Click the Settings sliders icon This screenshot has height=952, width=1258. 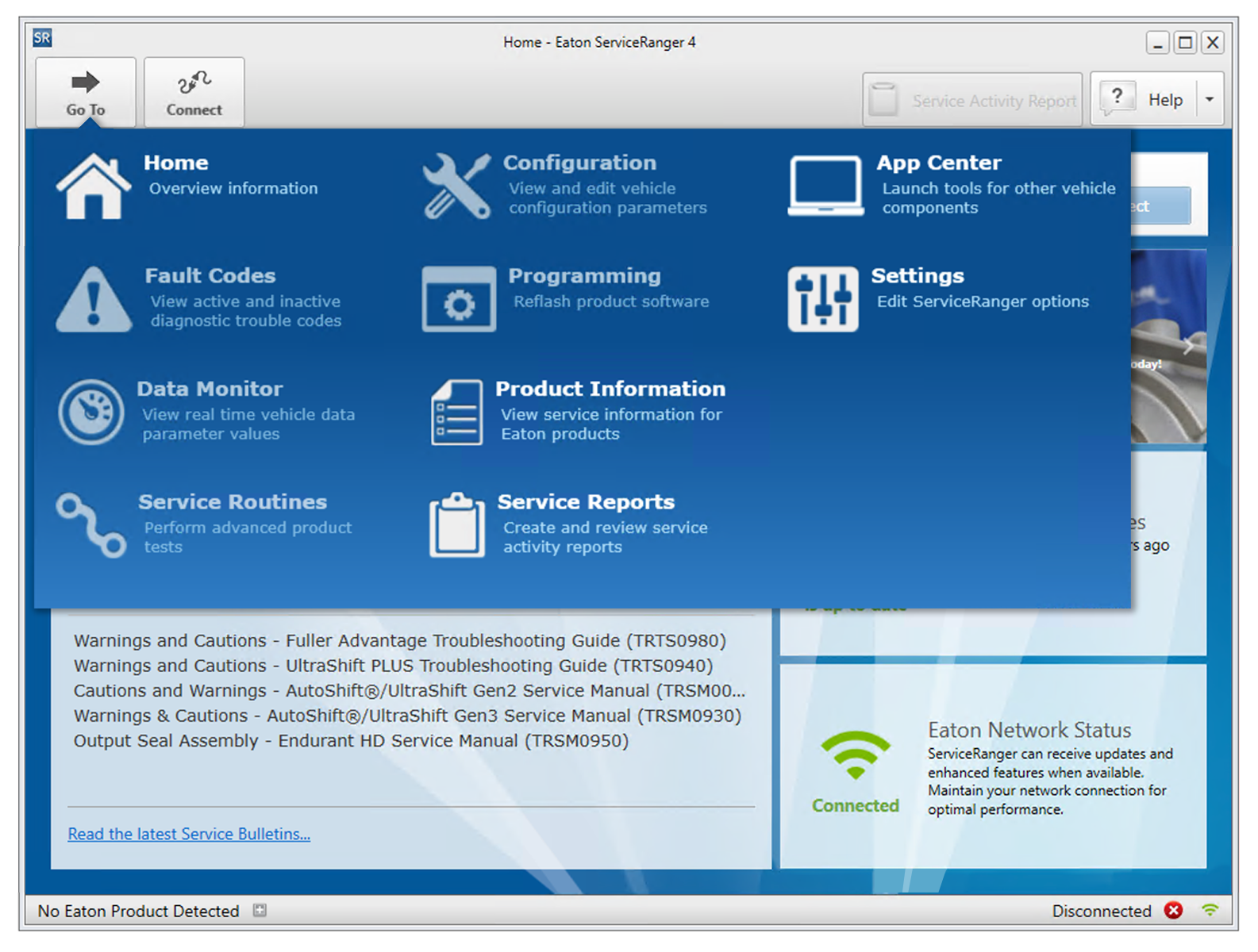823,299
